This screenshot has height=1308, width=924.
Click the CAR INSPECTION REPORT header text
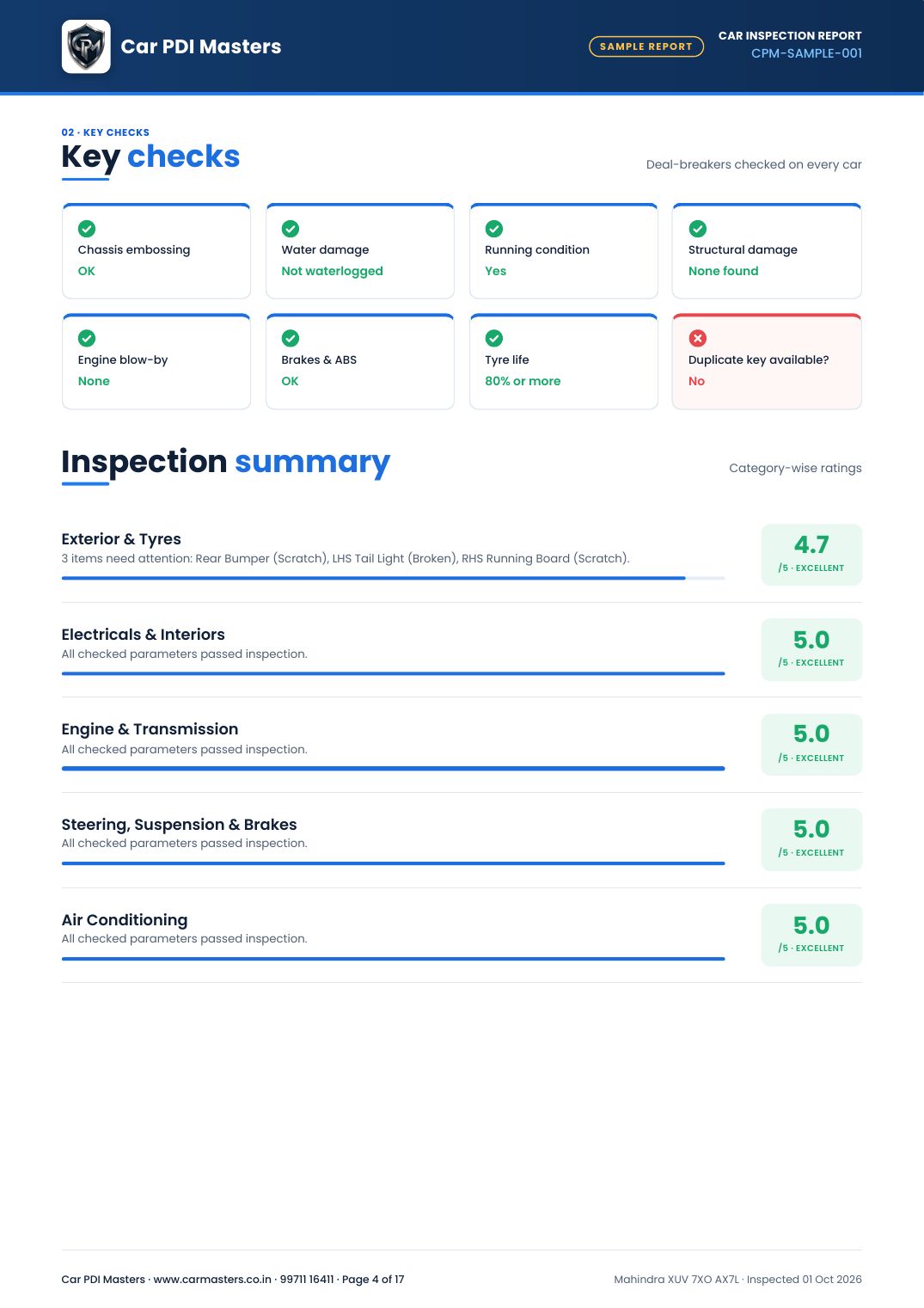pos(790,35)
